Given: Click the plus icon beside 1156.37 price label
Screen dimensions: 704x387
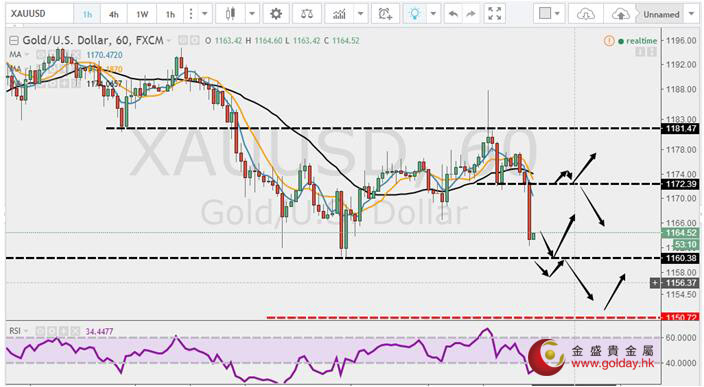Looking at the screenshot, I should click(x=656, y=283).
